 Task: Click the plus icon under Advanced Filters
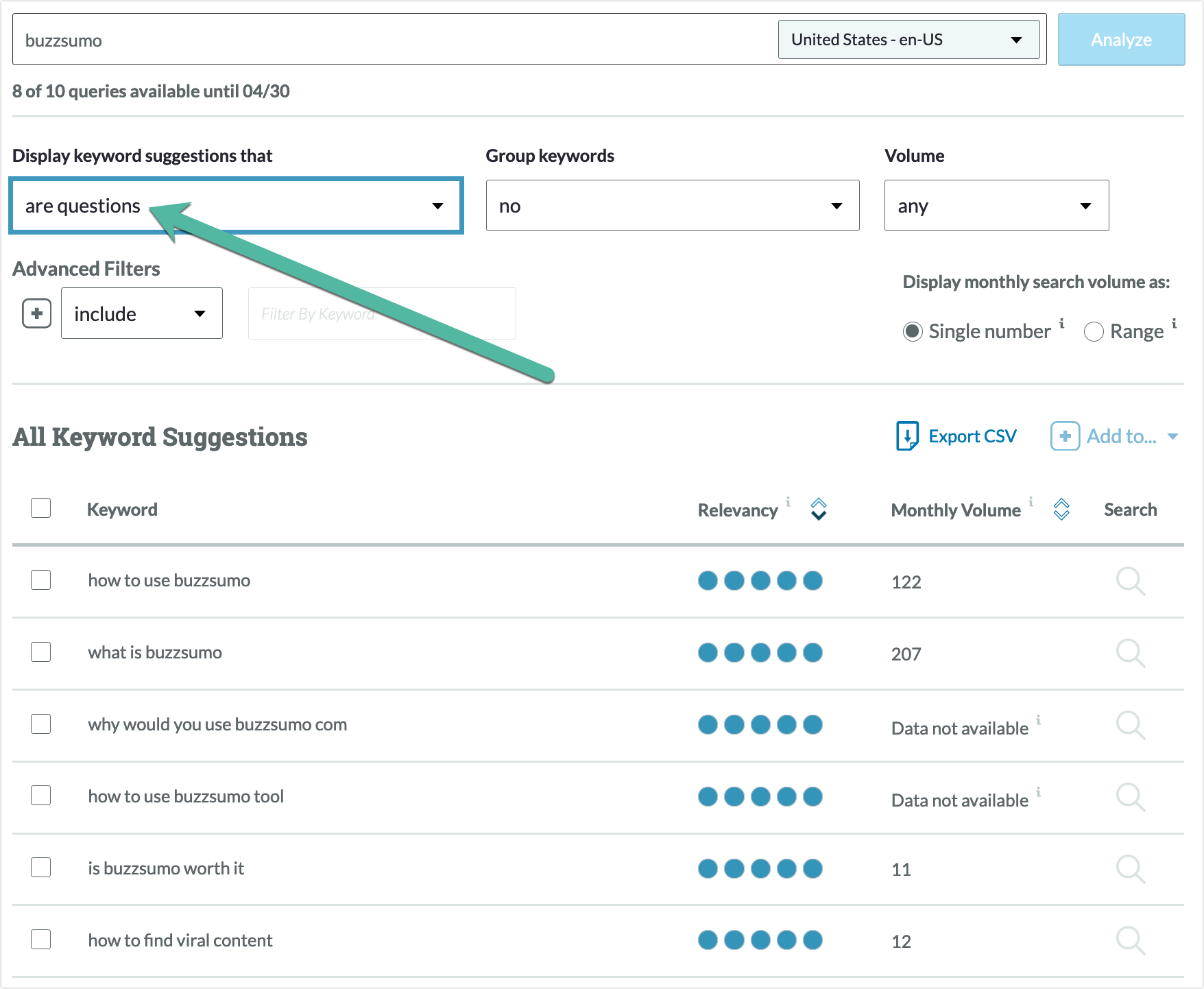pos(36,313)
